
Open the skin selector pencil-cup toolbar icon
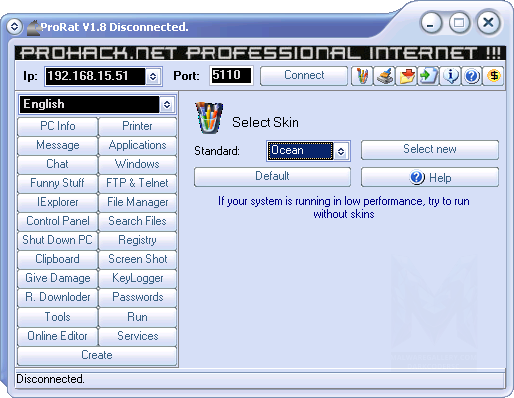coord(362,76)
